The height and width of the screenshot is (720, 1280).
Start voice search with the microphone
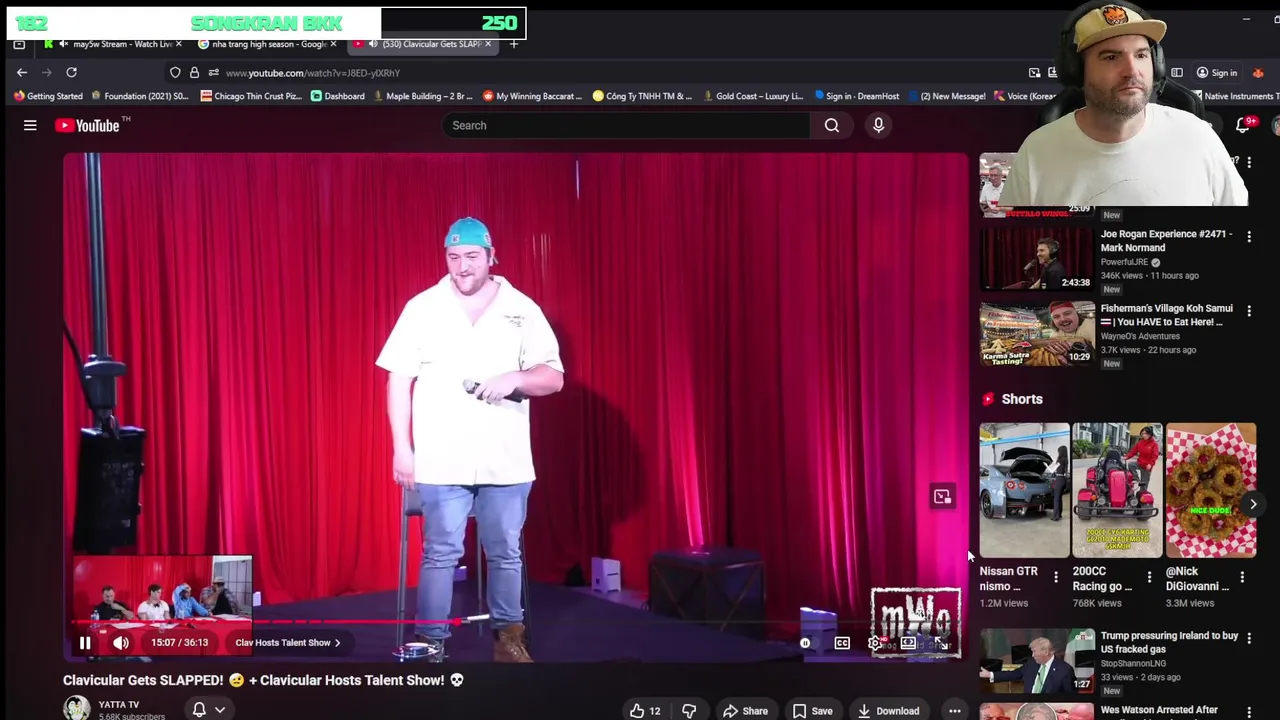pyautogui.click(x=878, y=125)
